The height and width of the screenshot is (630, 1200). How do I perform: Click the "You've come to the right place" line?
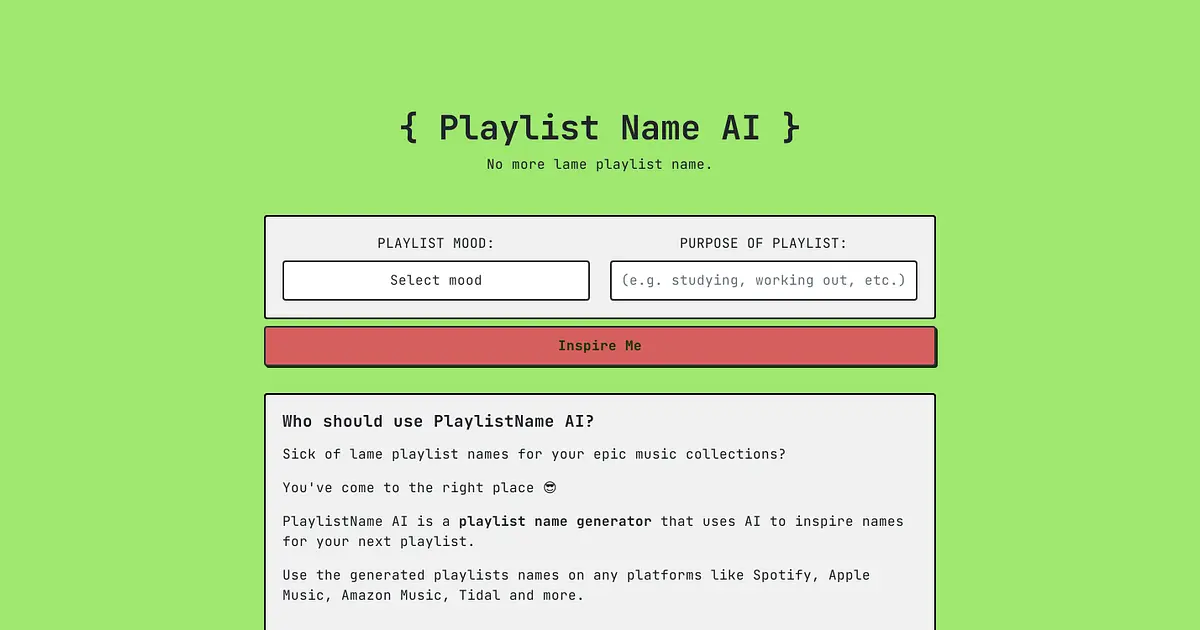(408, 488)
